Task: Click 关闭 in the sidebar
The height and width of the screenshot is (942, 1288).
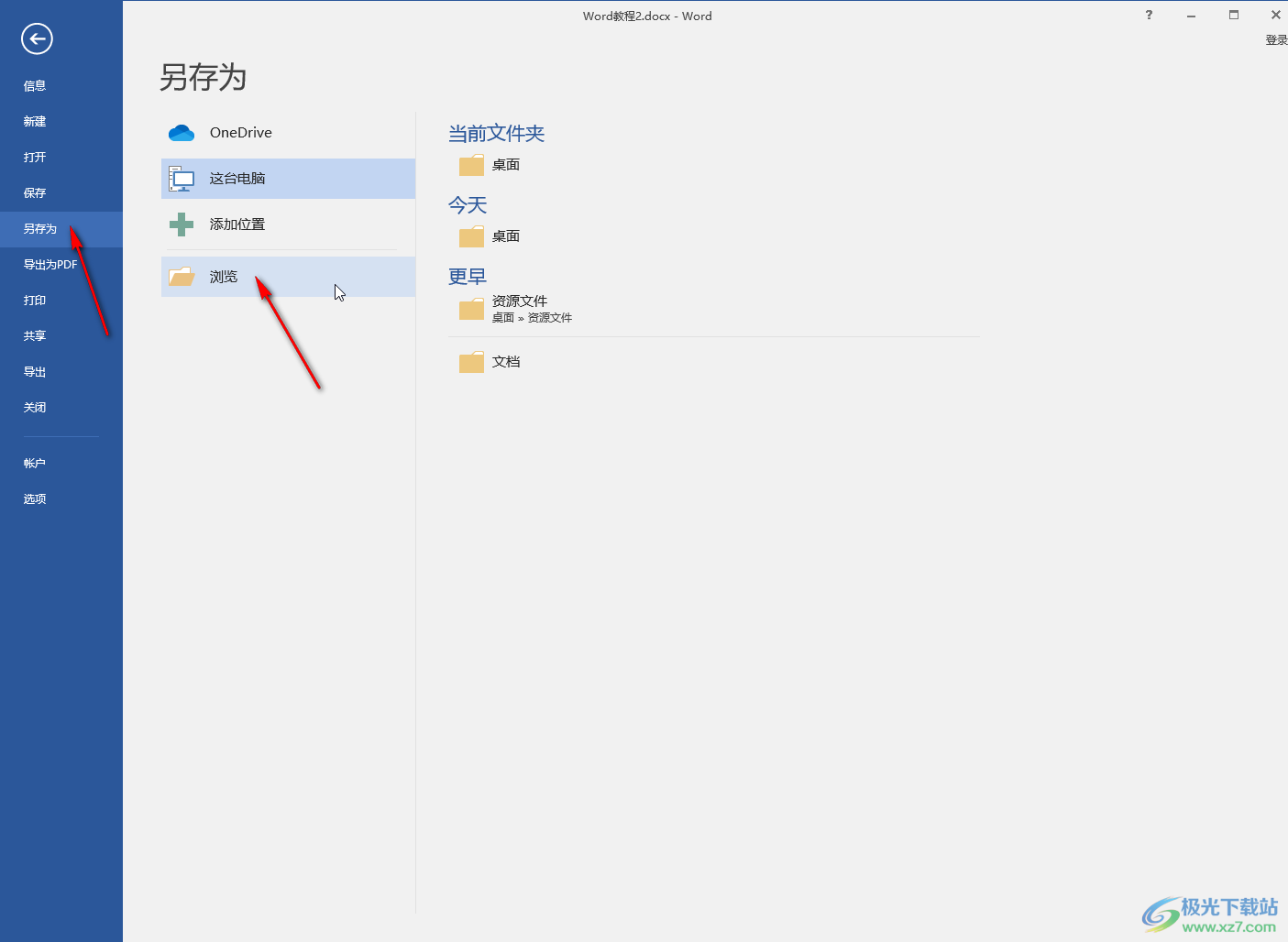Action: coord(35,408)
